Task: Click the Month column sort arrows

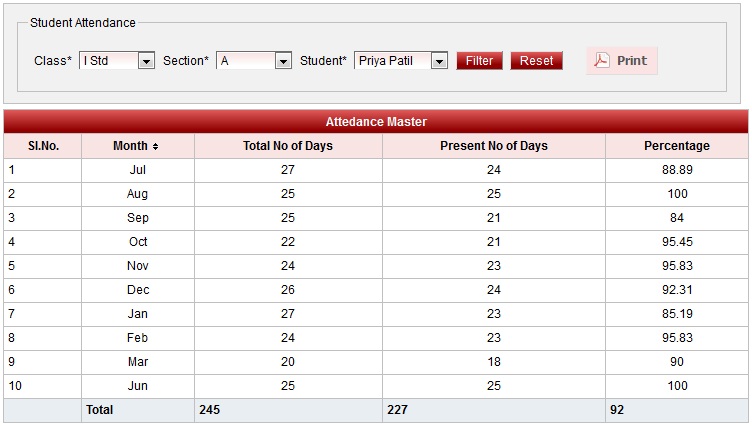Action: point(155,147)
